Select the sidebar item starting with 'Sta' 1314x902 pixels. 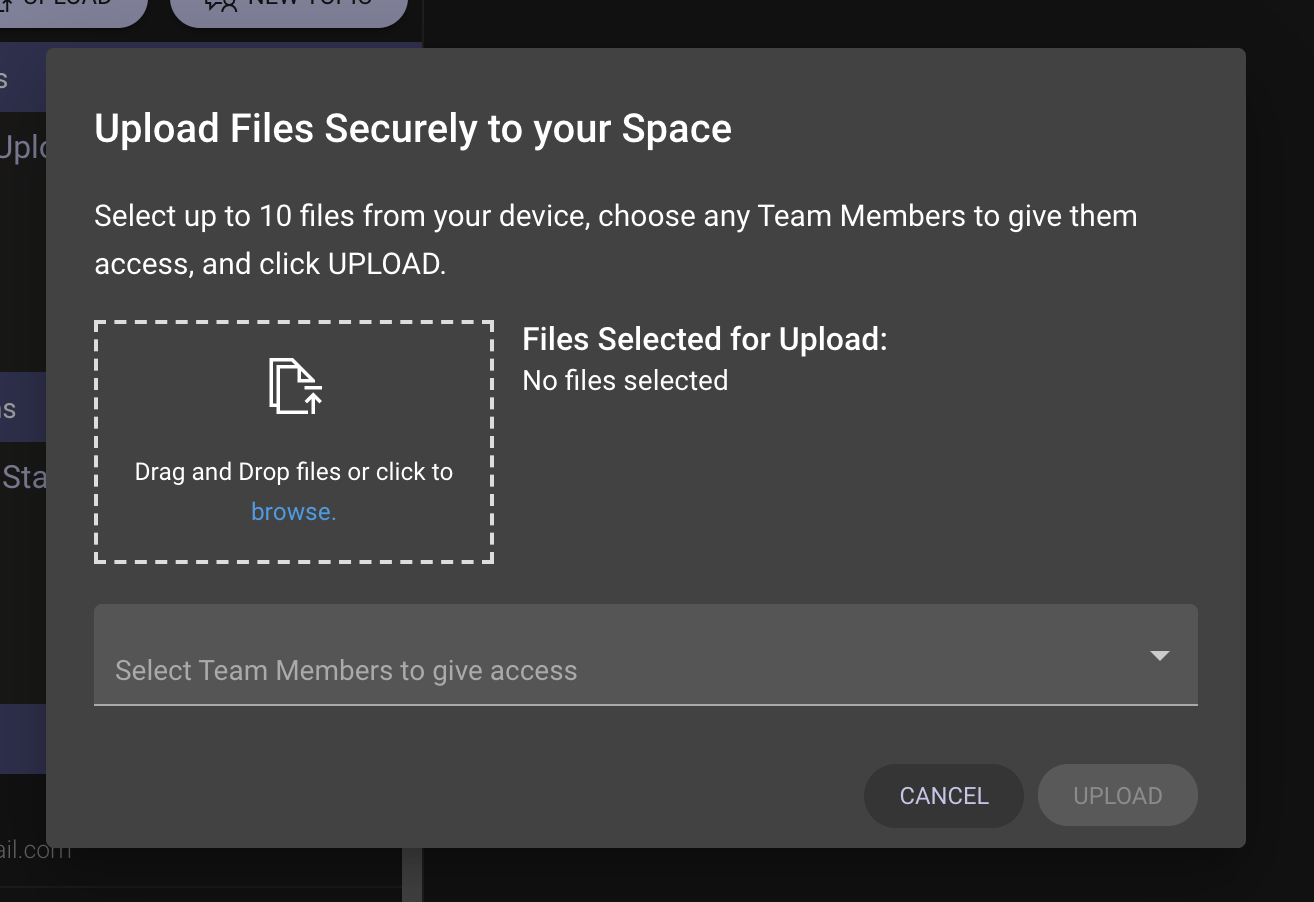[22, 476]
